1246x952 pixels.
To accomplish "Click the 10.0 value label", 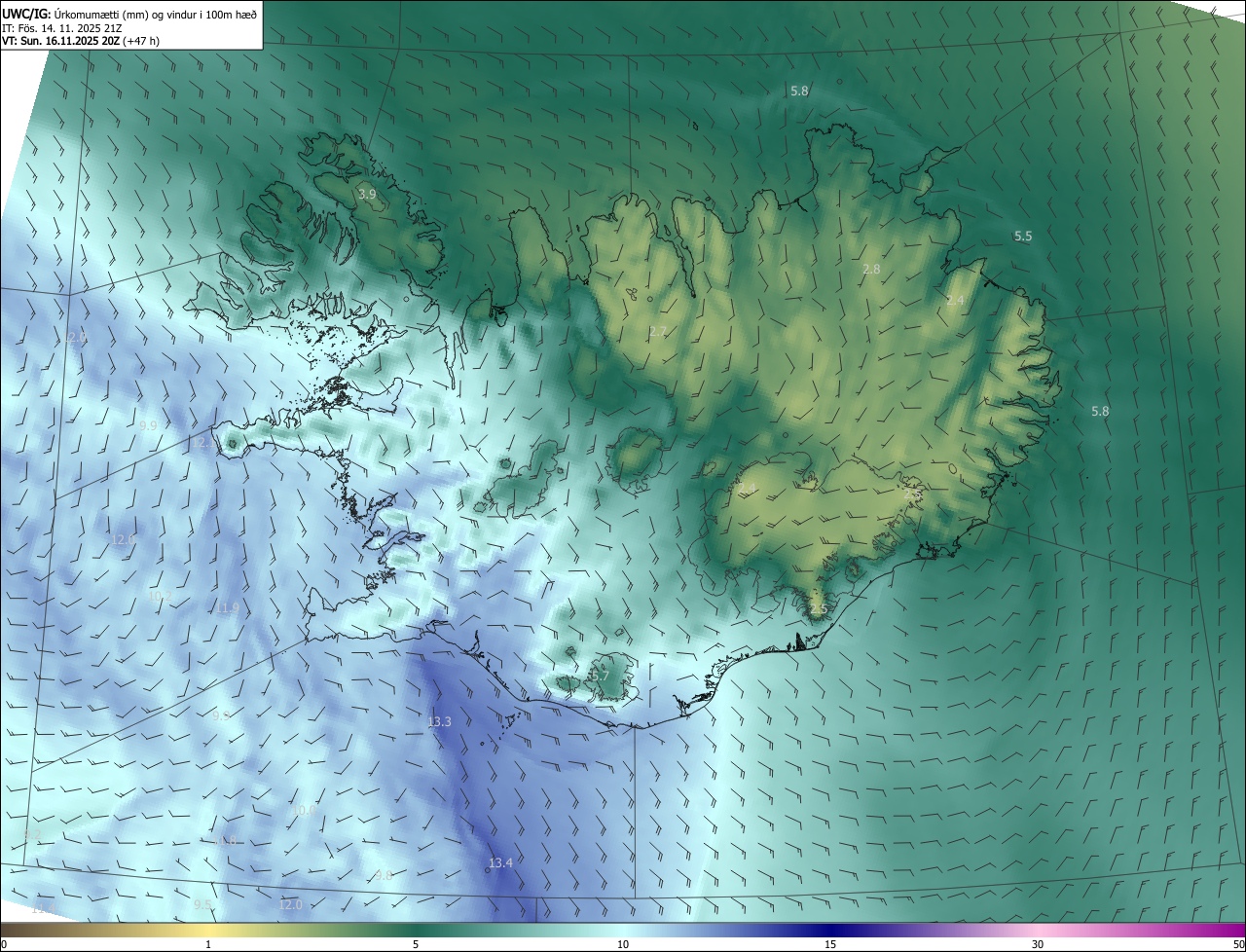I will (x=304, y=810).
